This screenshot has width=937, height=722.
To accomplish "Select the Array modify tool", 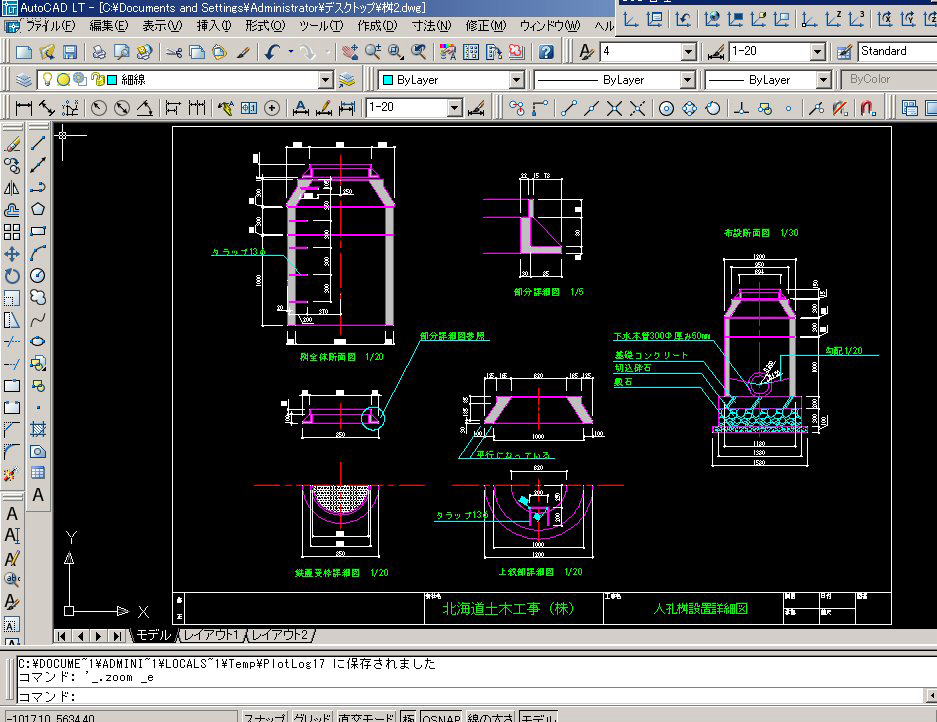I will point(12,232).
